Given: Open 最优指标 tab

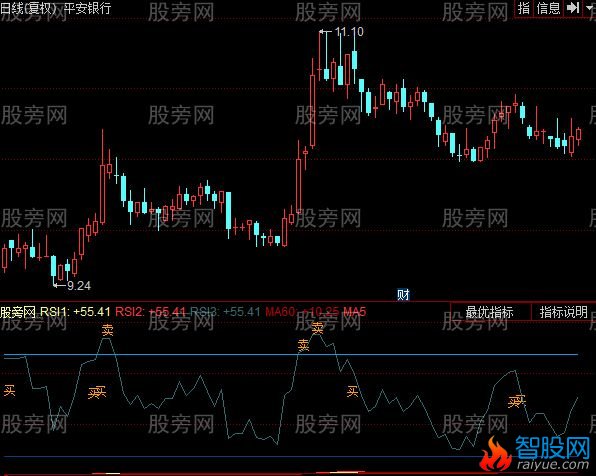Looking at the screenshot, I should (490, 312).
